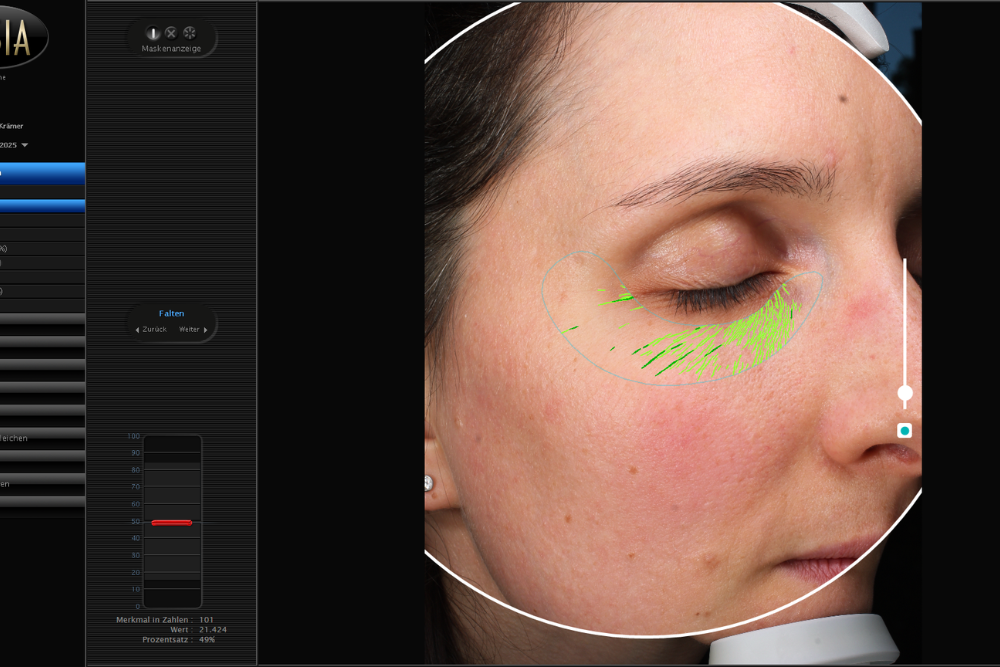This screenshot has width=1000, height=667.
Task: Click the left arrow beside Zurück
Action: [x=137, y=329]
